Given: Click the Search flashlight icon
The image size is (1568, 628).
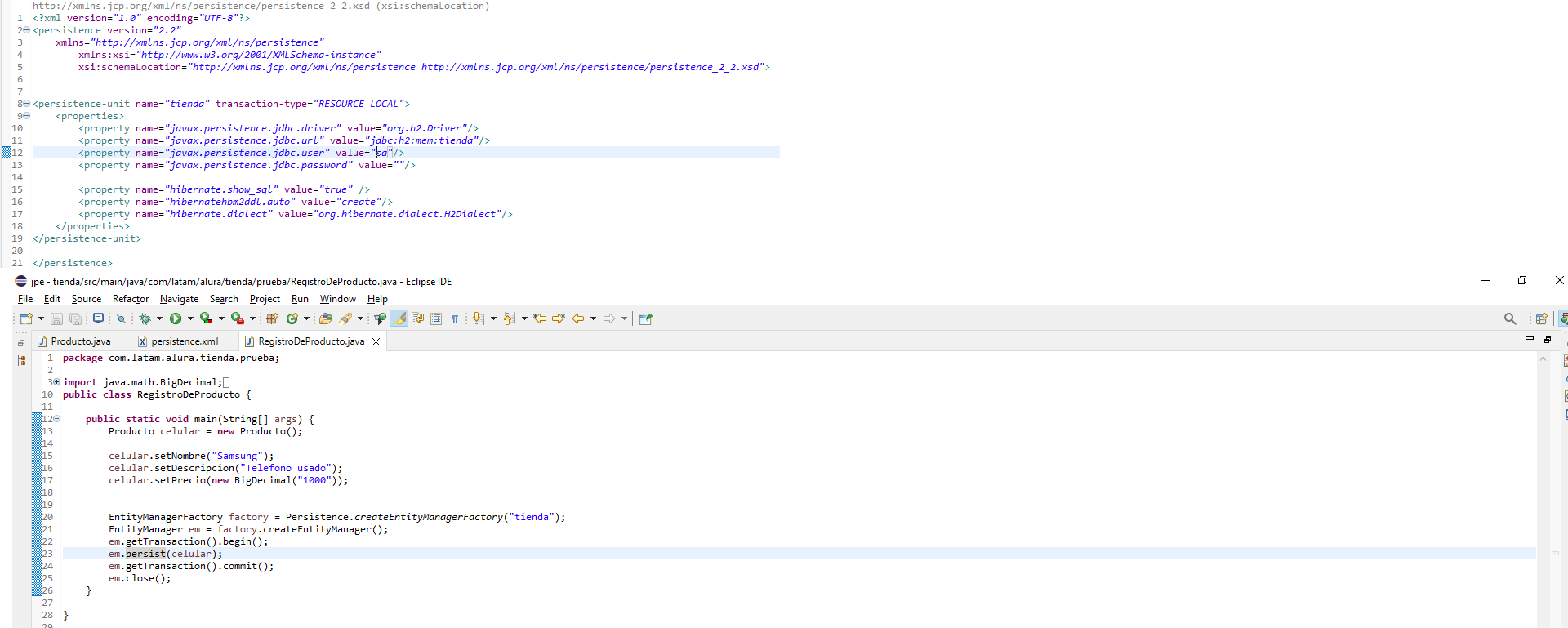Looking at the screenshot, I should (x=346, y=318).
